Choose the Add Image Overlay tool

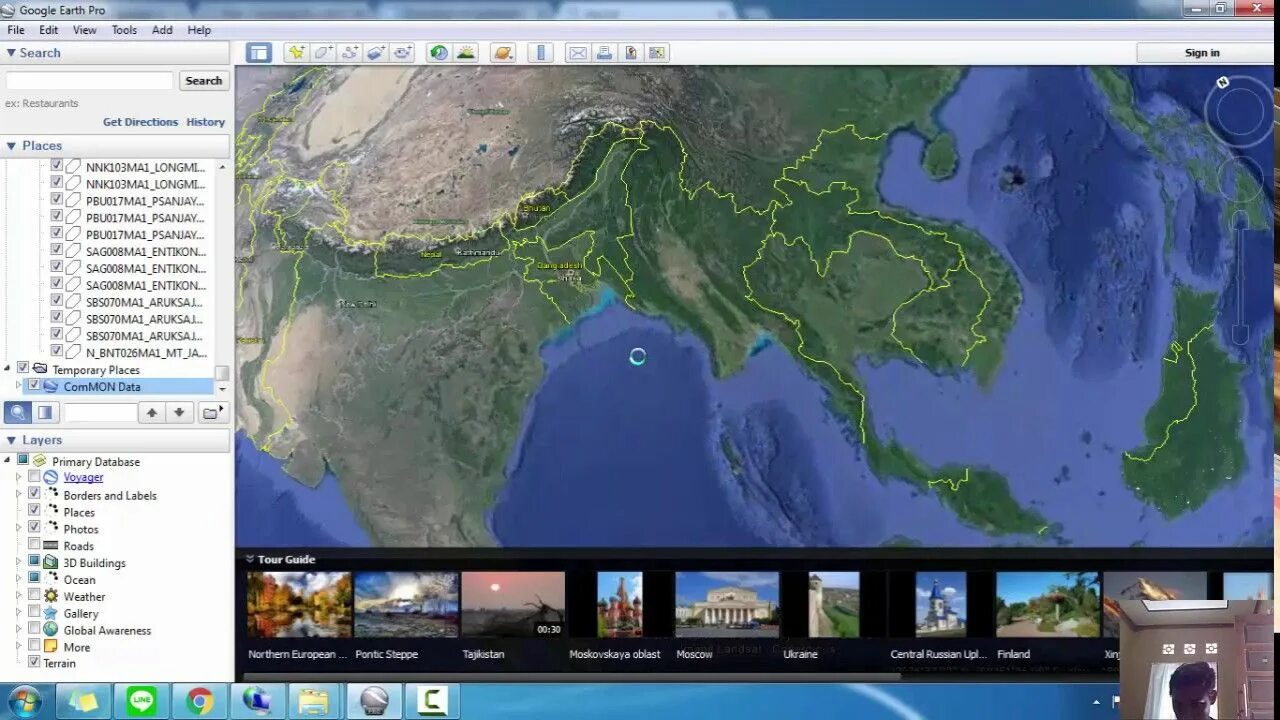(377, 53)
